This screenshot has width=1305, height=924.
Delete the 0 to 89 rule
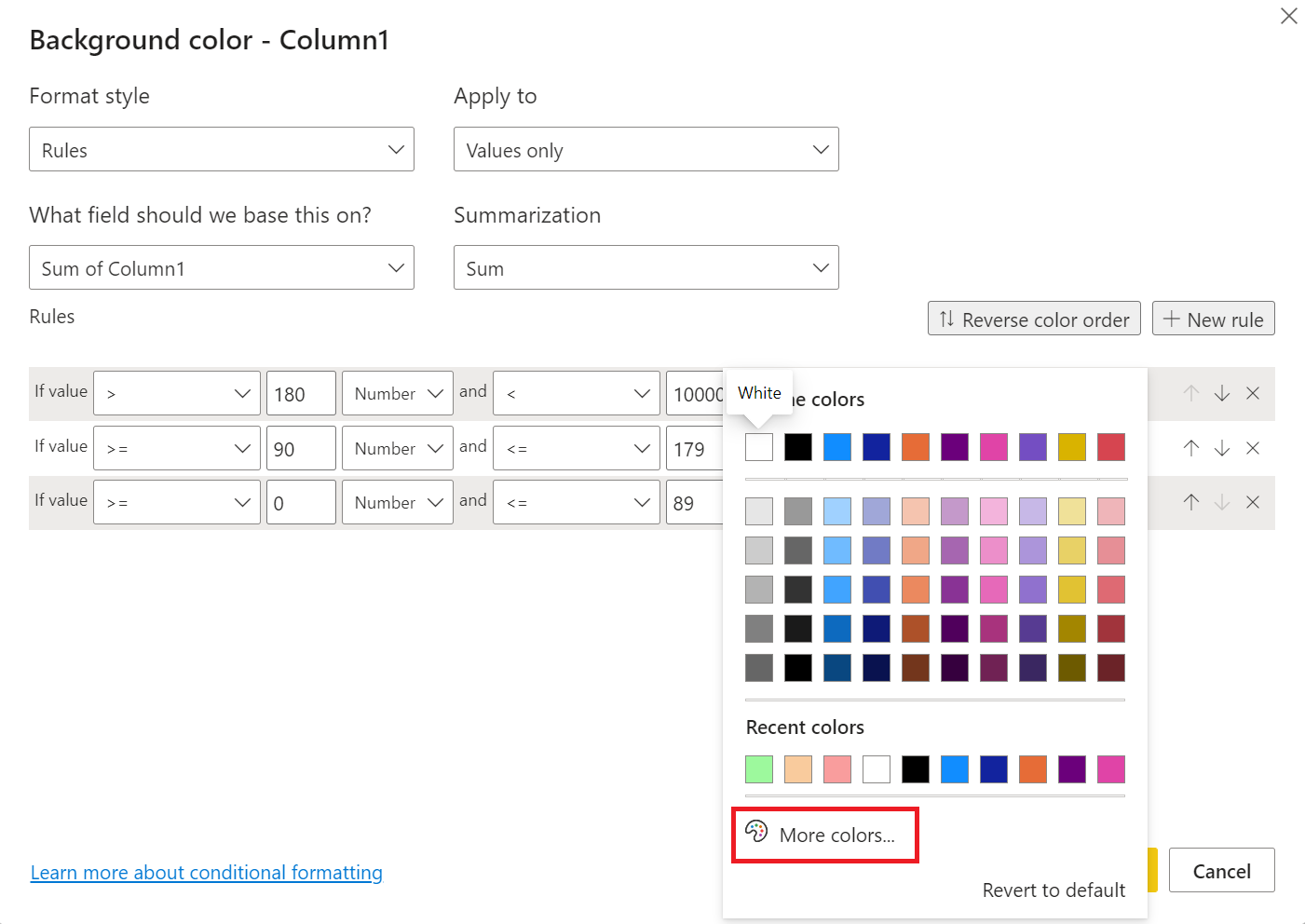1253,502
